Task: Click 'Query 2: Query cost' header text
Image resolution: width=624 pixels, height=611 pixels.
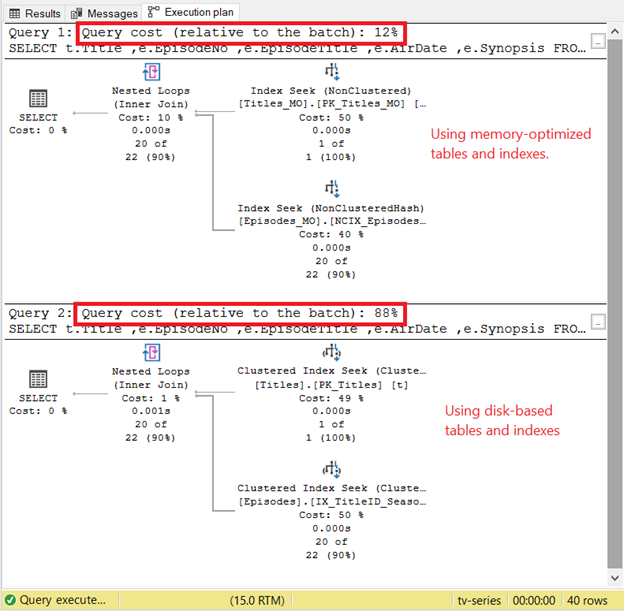Action: (203, 313)
